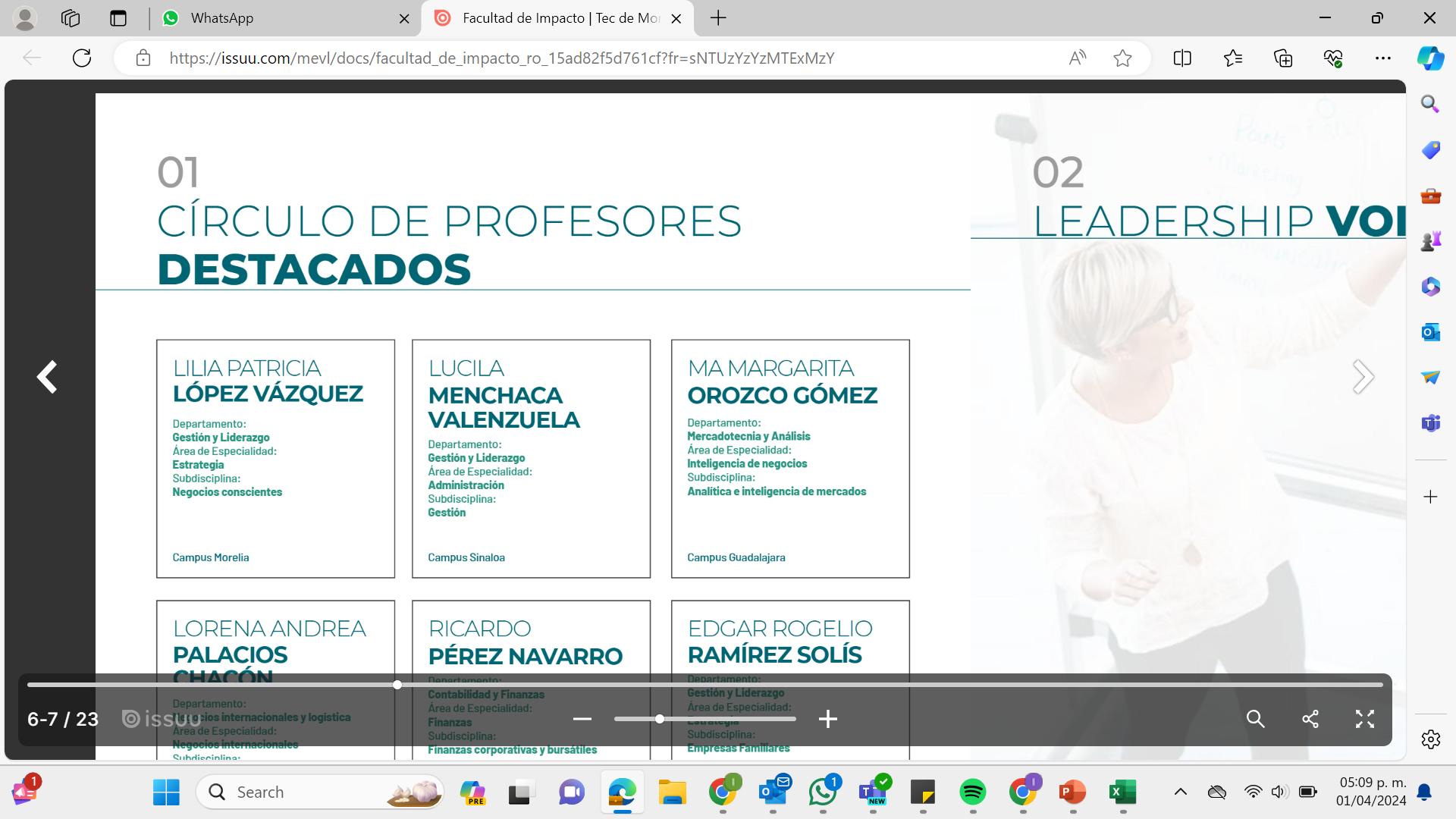Viewport: 1456px width, 819px height.
Task: Open Tools briefcase in sidebar
Action: [x=1430, y=196]
